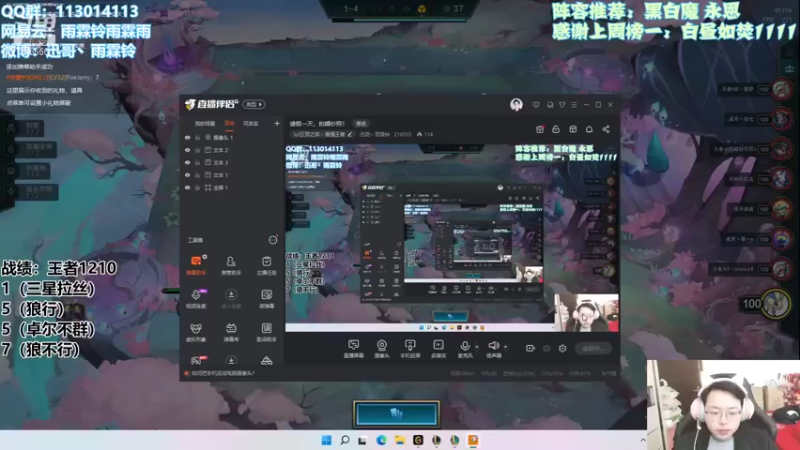Viewport: 800px width, 450px height.
Task: Expand the speaker options arrow
Action: click(x=505, y=347)
